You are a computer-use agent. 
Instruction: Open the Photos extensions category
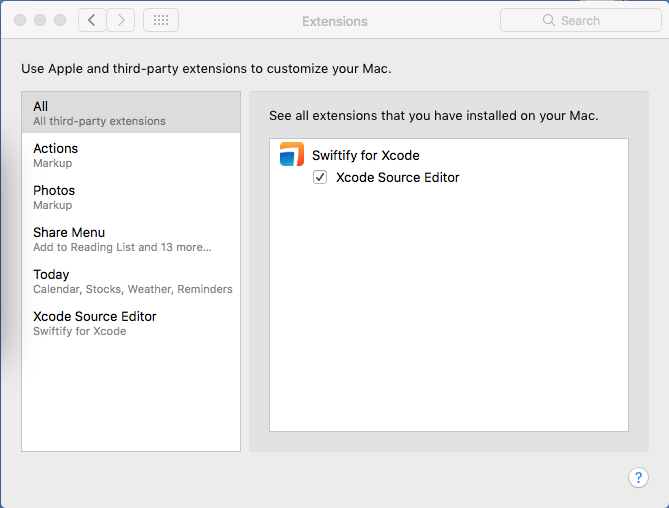click(131, 197)
